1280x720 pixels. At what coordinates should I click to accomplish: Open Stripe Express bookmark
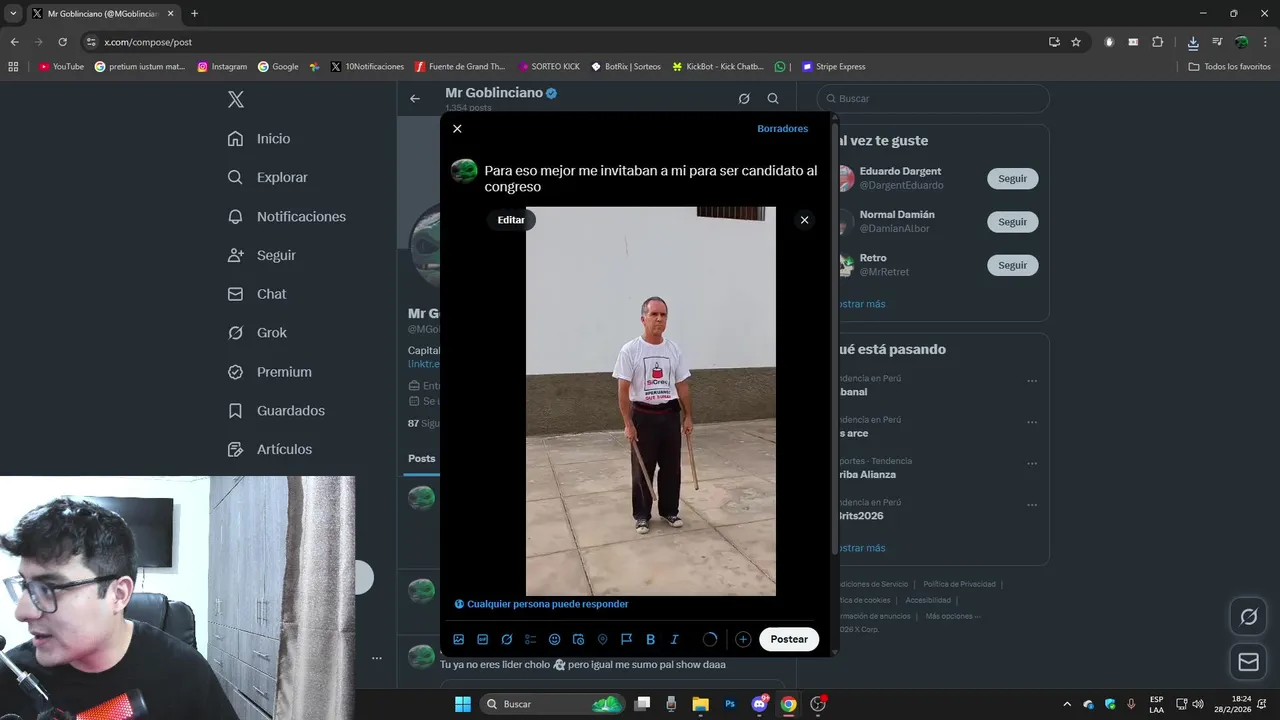(x=833, y=67)
